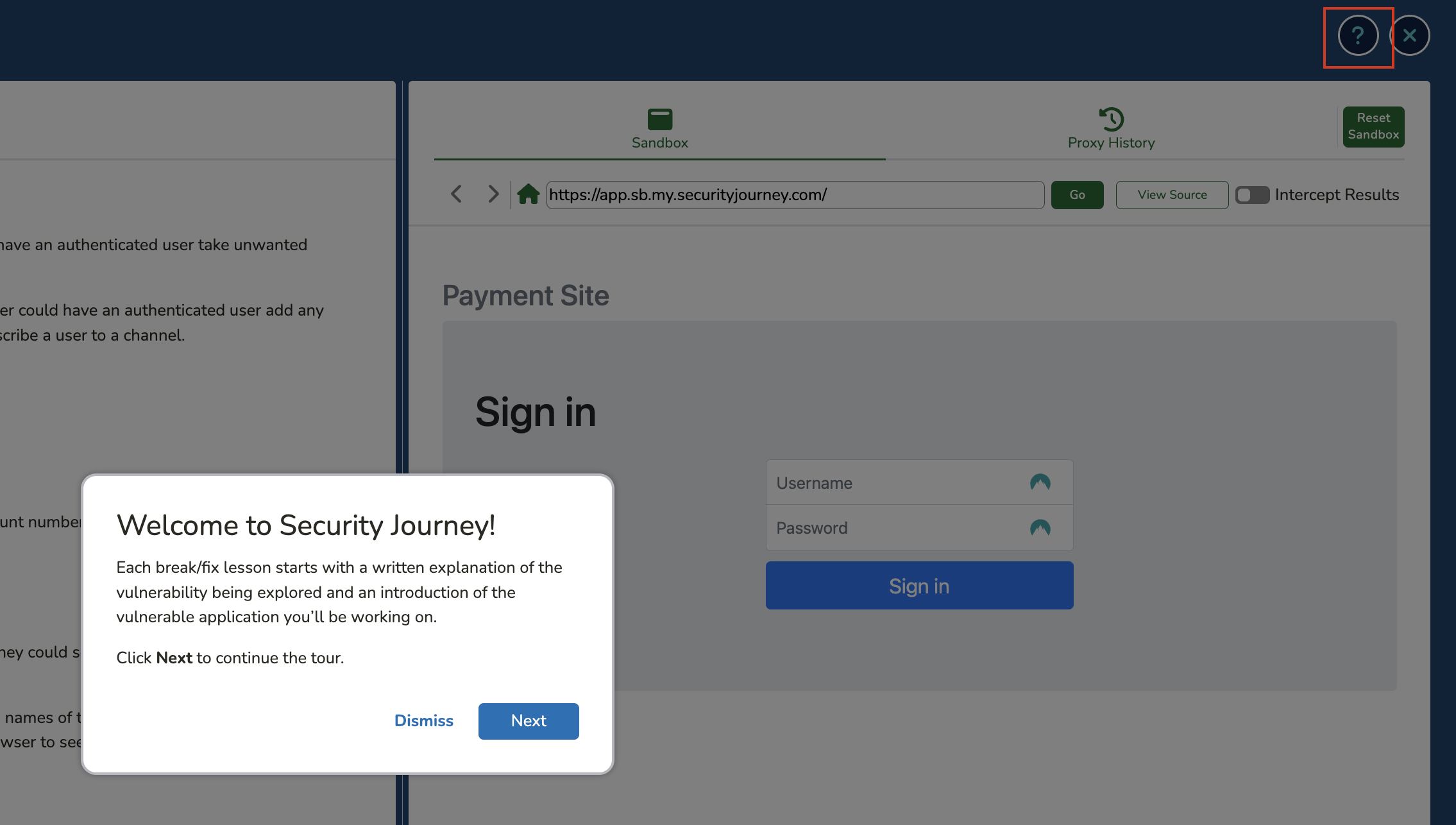The height and width of the screenshot is (825, 1456).
Task: Dismiss the welcome tour
Action: tap(423, 721)
